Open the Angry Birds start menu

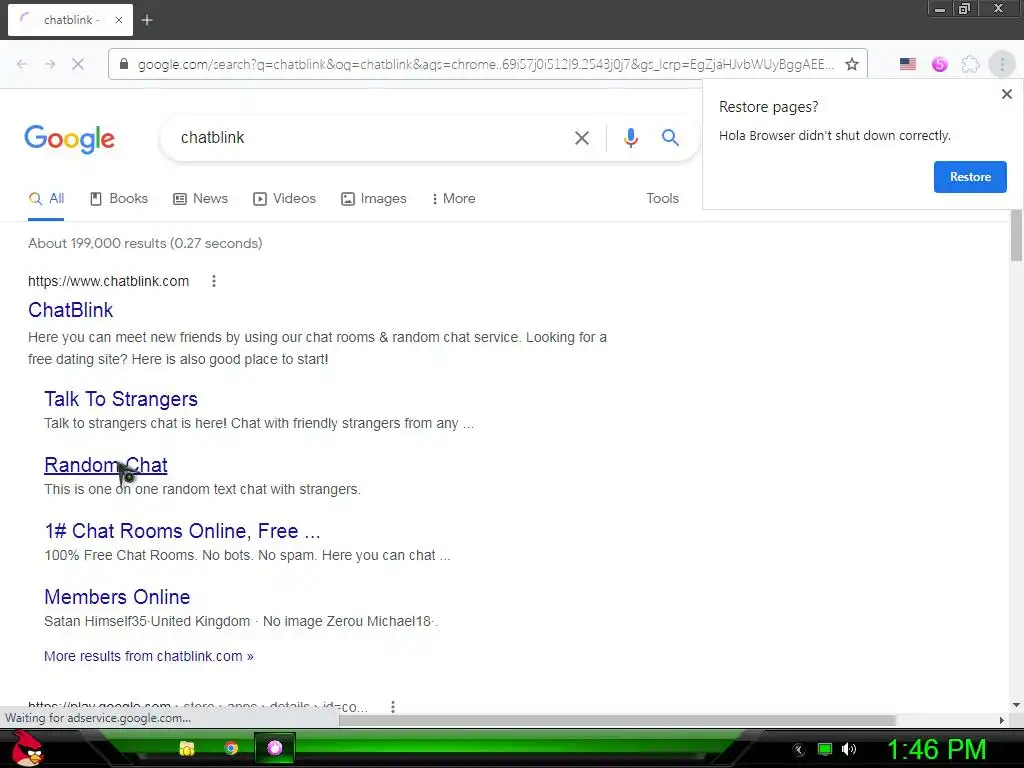pos(27,748)
